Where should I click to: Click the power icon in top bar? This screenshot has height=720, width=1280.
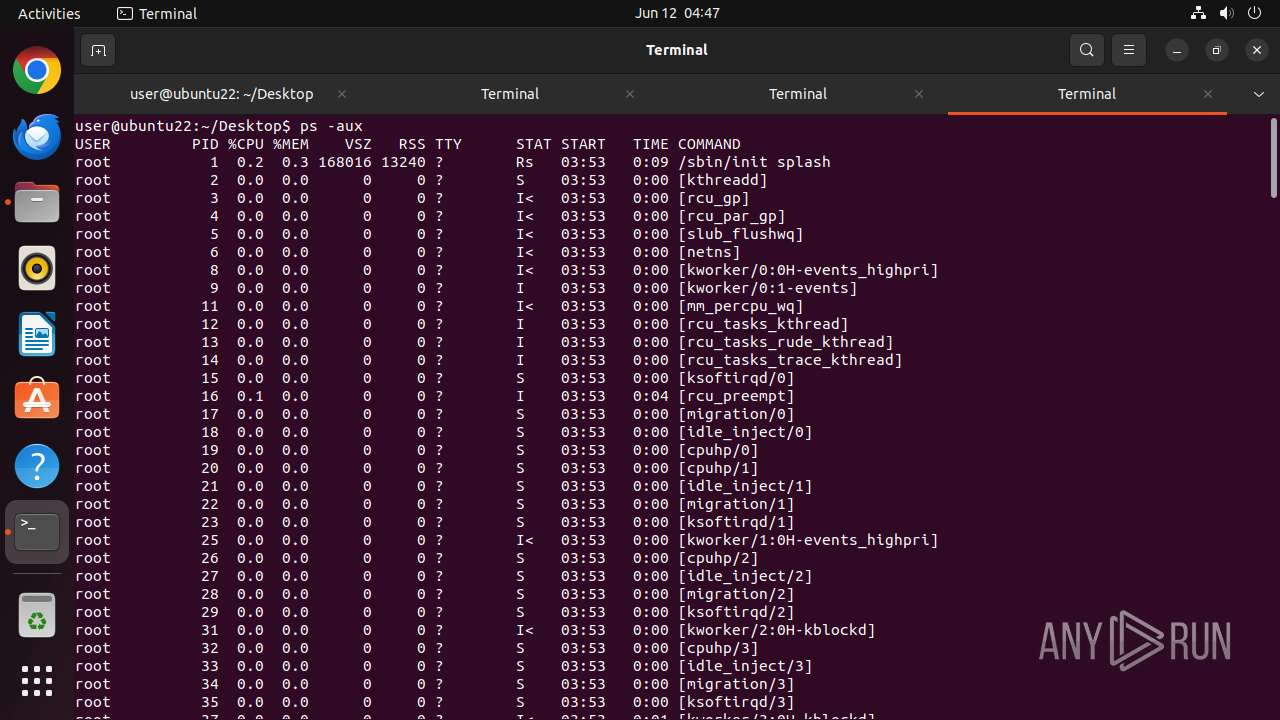tap(1254, 13)
